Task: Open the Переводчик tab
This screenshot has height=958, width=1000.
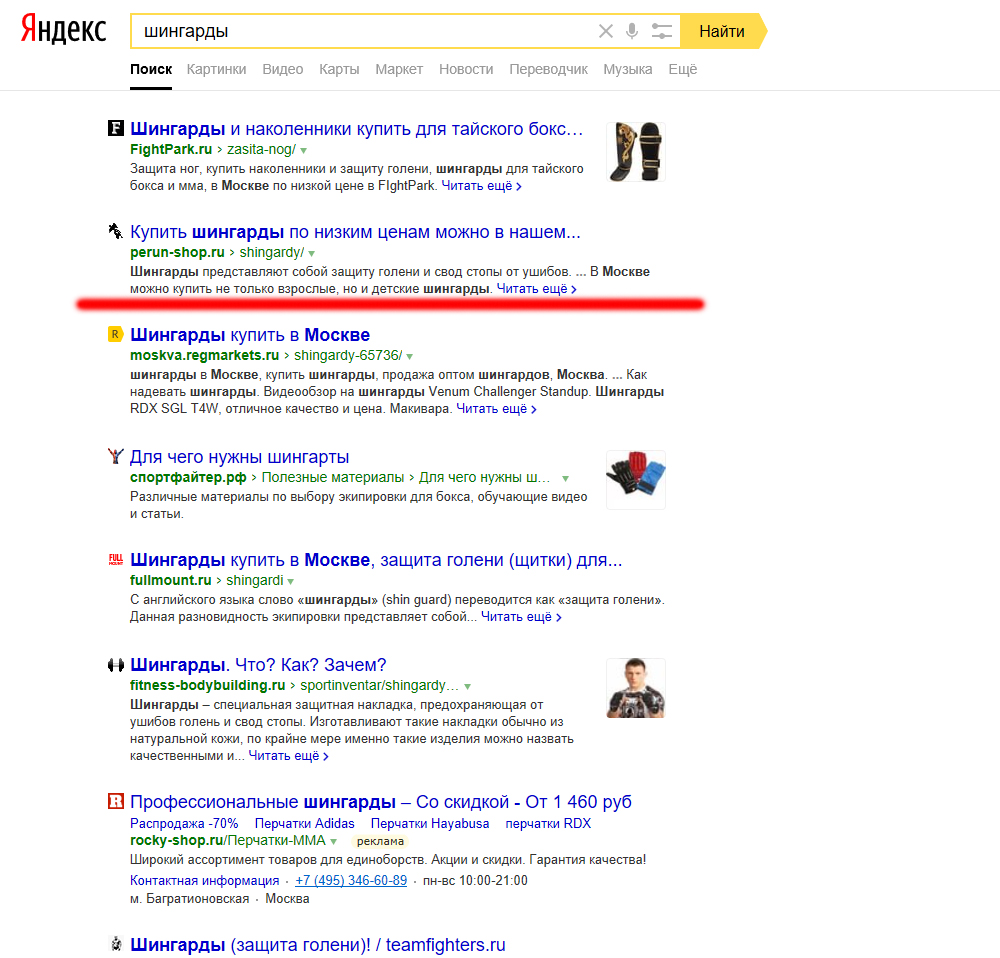Action: pos(548,69)
